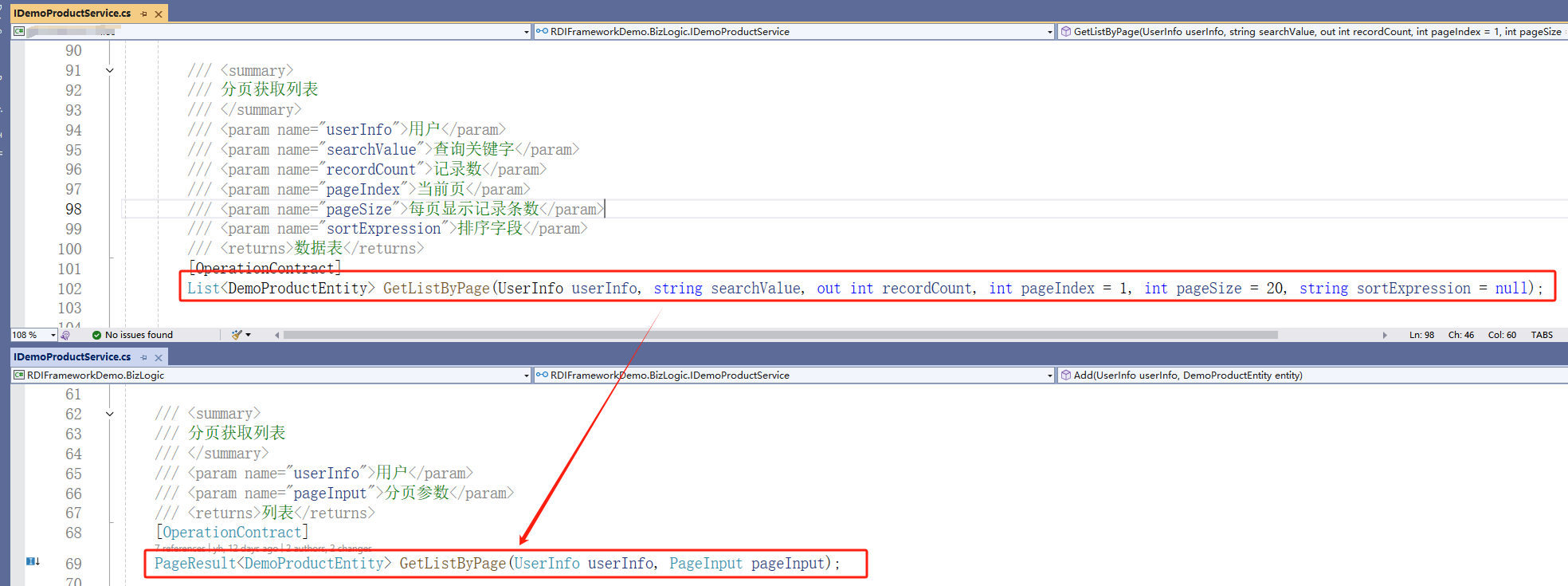The width and height of the screenshot is (1568, 586).
Task: Click the C# project icon in upper navigation bar
Action: click(19, 31)
